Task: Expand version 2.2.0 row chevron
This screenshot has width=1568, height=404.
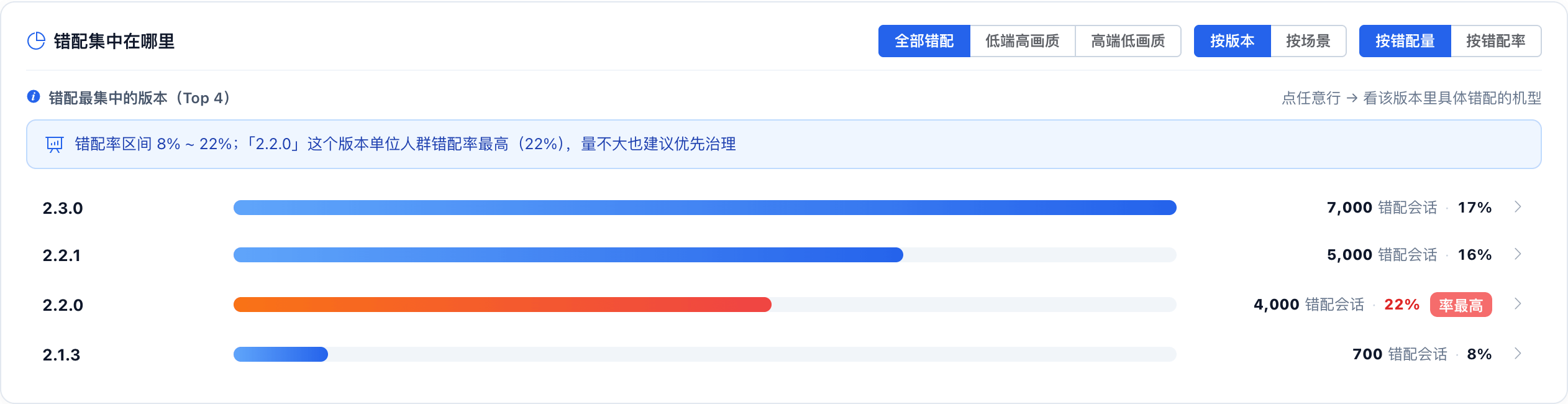Action: (x=1518, y=304)
